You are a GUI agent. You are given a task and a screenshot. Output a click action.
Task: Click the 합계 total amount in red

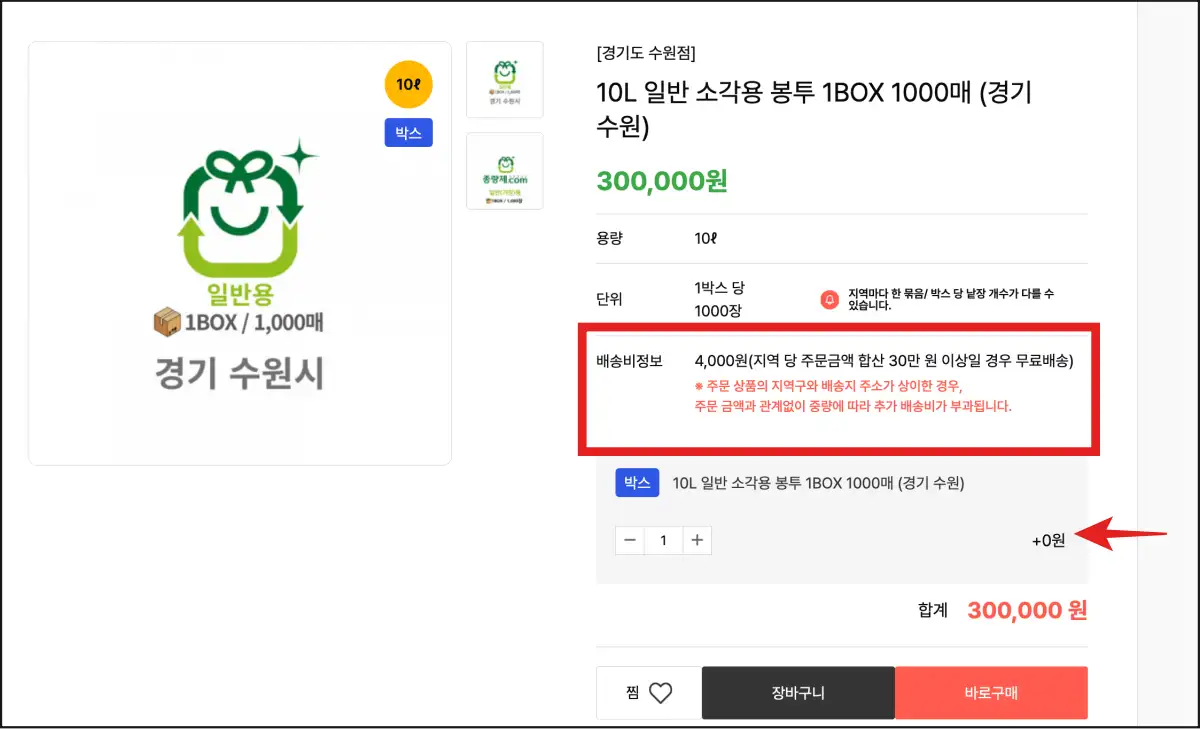click(1028, 610)
